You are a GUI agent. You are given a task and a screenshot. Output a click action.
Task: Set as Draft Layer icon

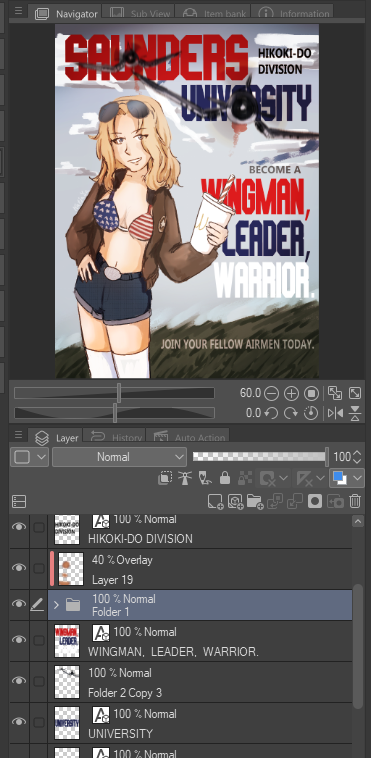[204, 479]
